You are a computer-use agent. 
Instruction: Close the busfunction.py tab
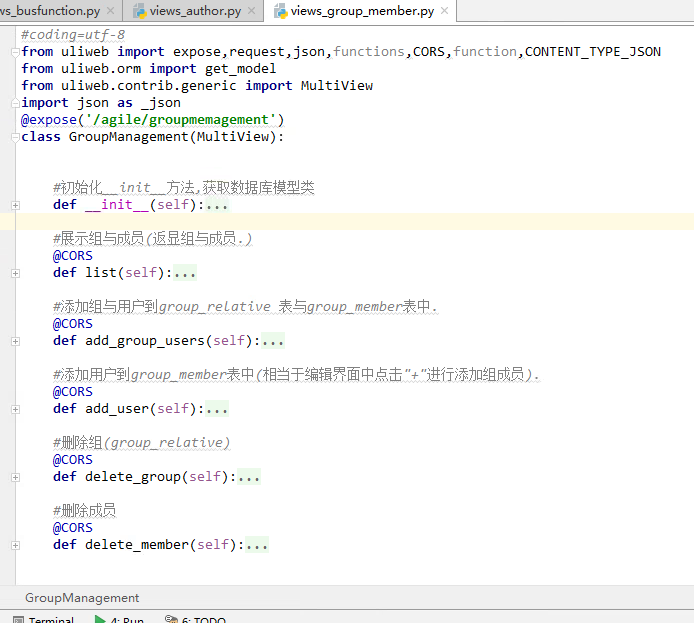tap(111, 11)
